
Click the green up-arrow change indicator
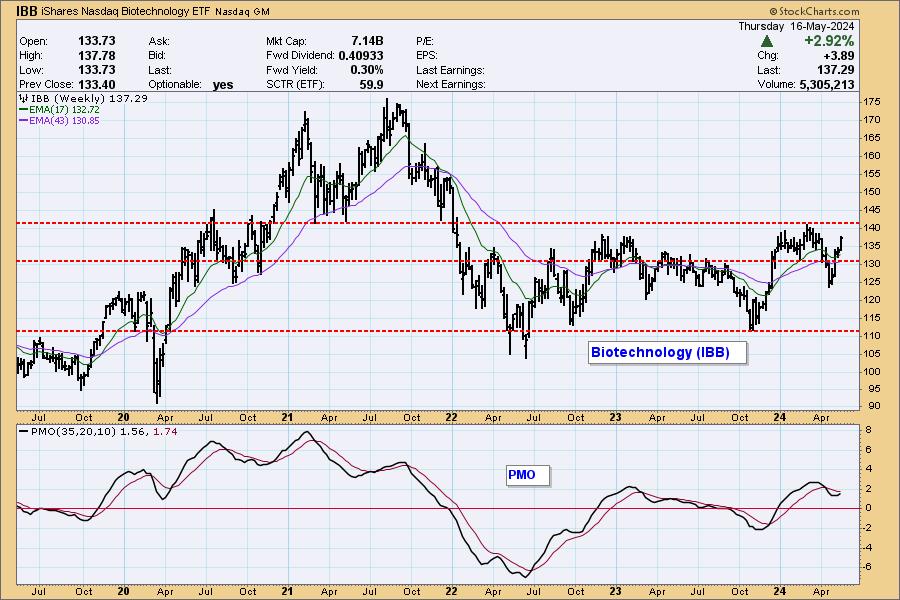[x=766, y=41]
